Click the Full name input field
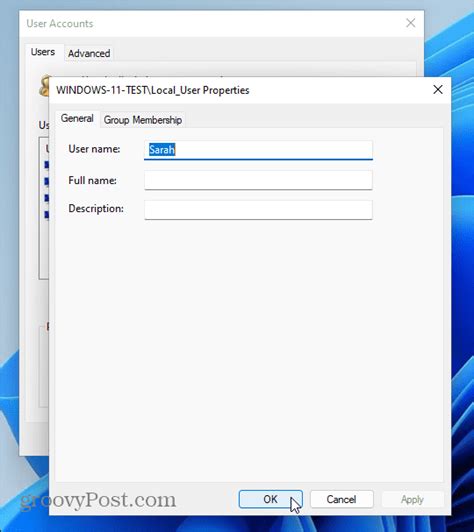 point(258,180)
